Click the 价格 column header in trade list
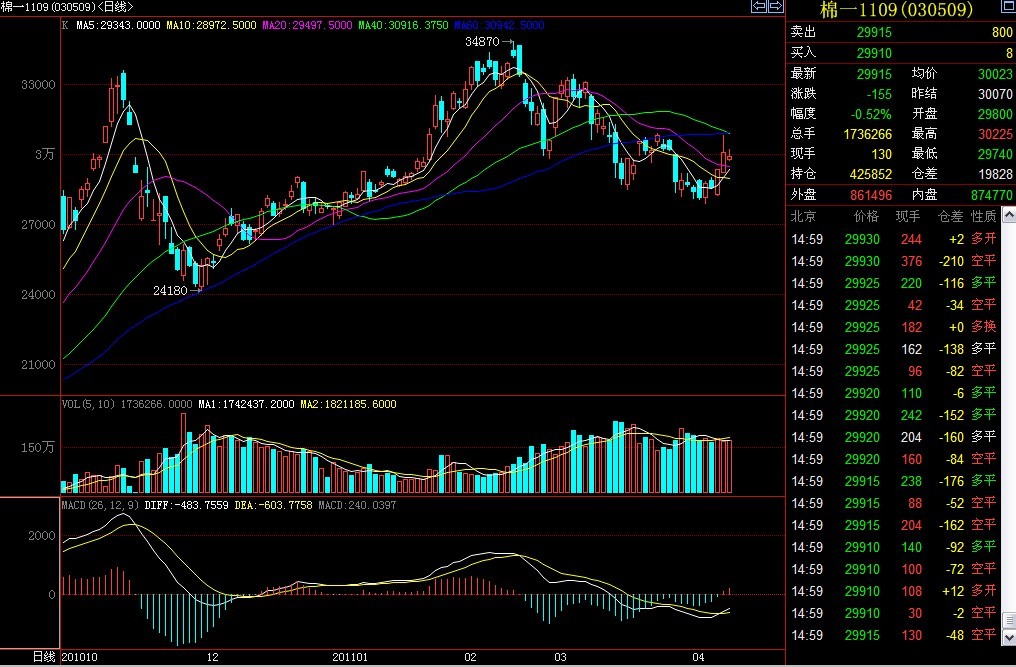Screen dimensions: 1016x667 tap(865, 216)
